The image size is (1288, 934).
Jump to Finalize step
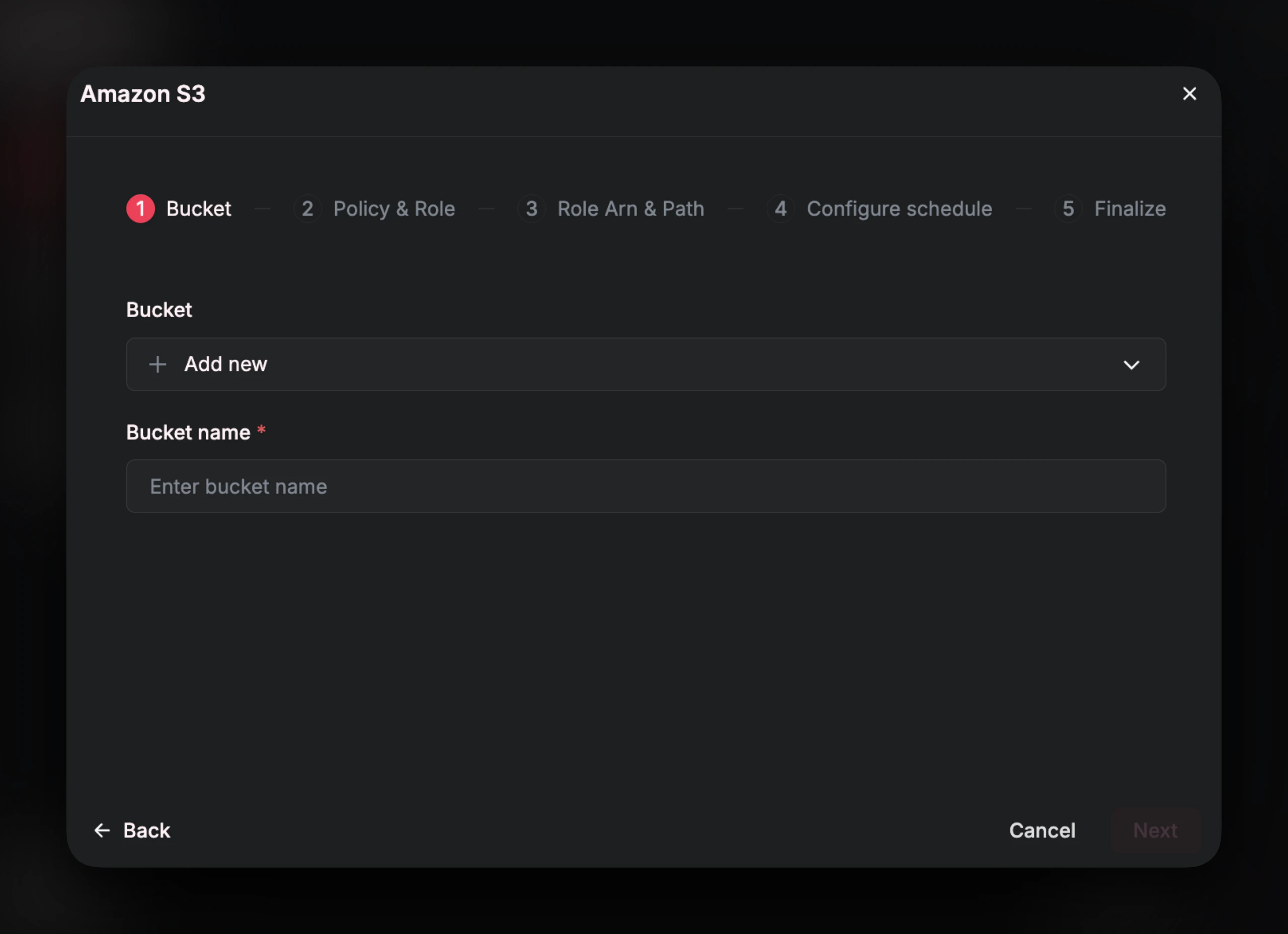(x=1130, y=208)
